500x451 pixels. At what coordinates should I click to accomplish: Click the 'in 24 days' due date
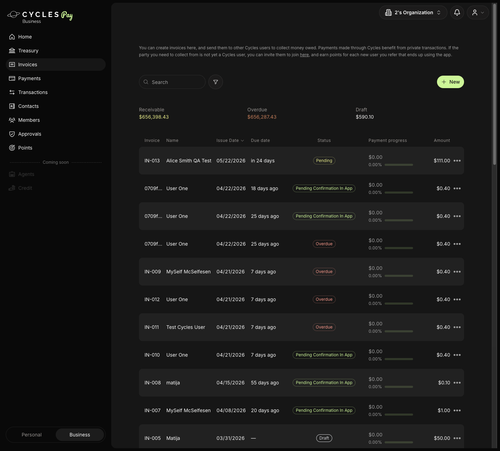point(263,161)
